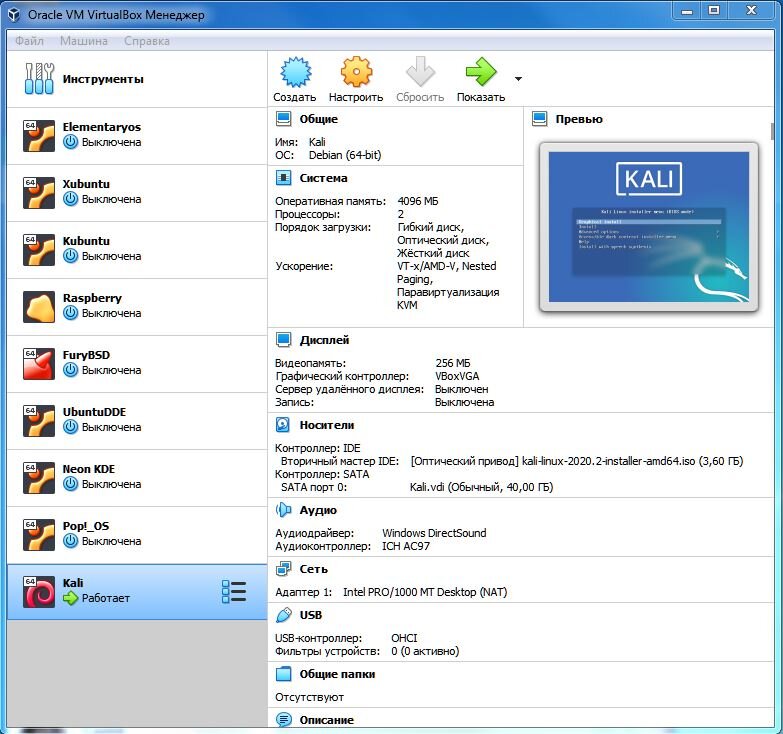Click the Аудио section speaker icon

pyautogui.click(x=283, y=510)
